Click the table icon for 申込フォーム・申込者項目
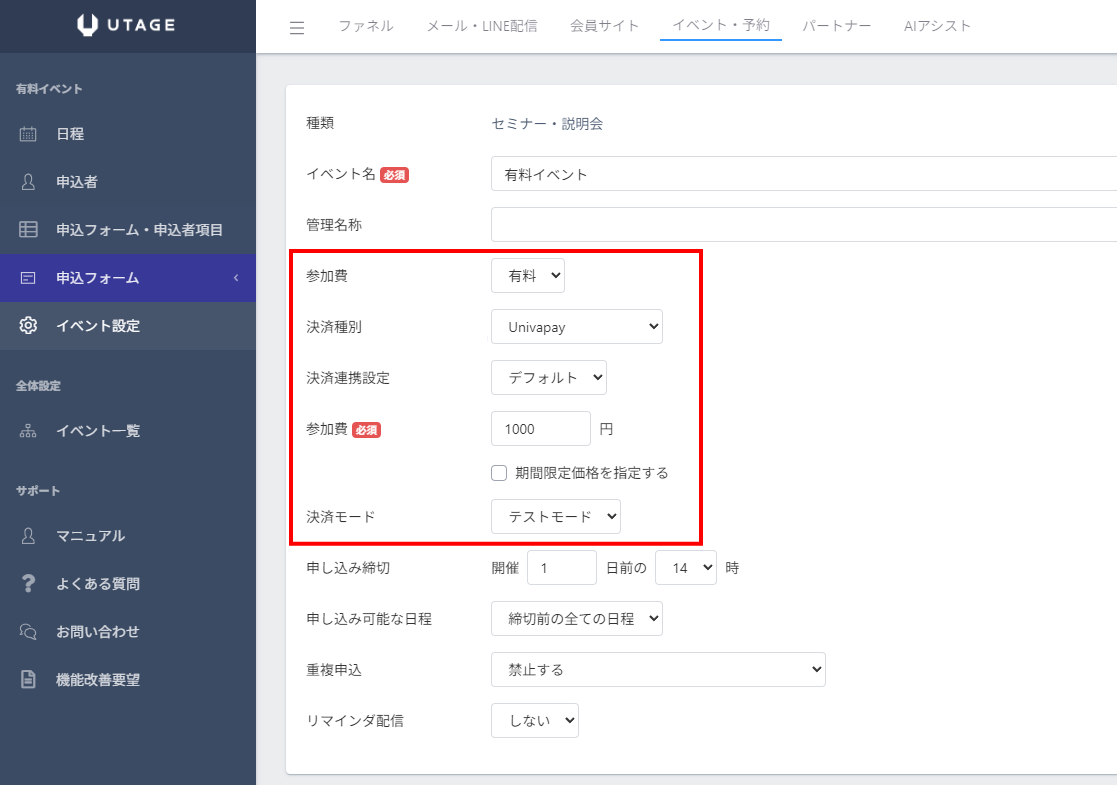Screen dimensions: 1117x785 tap(28, 230)
